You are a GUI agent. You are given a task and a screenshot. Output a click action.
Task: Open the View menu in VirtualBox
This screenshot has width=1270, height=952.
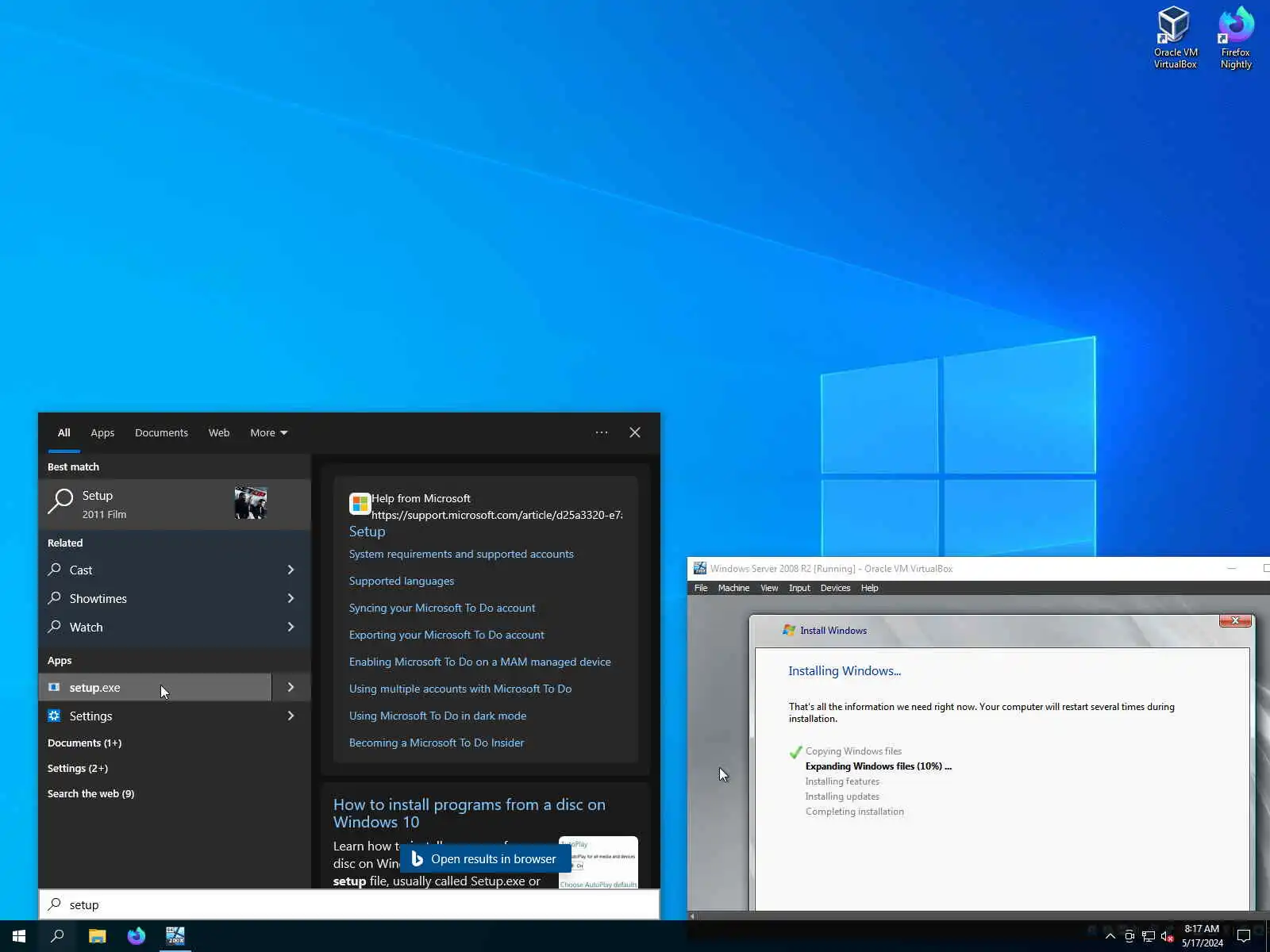(x=769, y=588)
